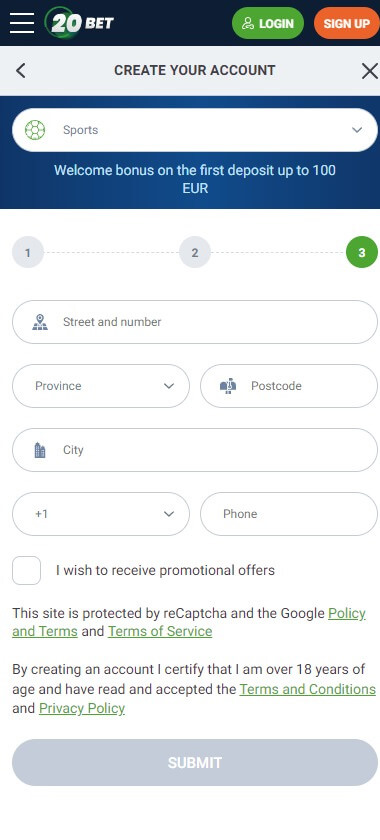Viewport: 380px width, 840px height.
Task: Open the Terms and Conditions link
Action: click(308, 689)
